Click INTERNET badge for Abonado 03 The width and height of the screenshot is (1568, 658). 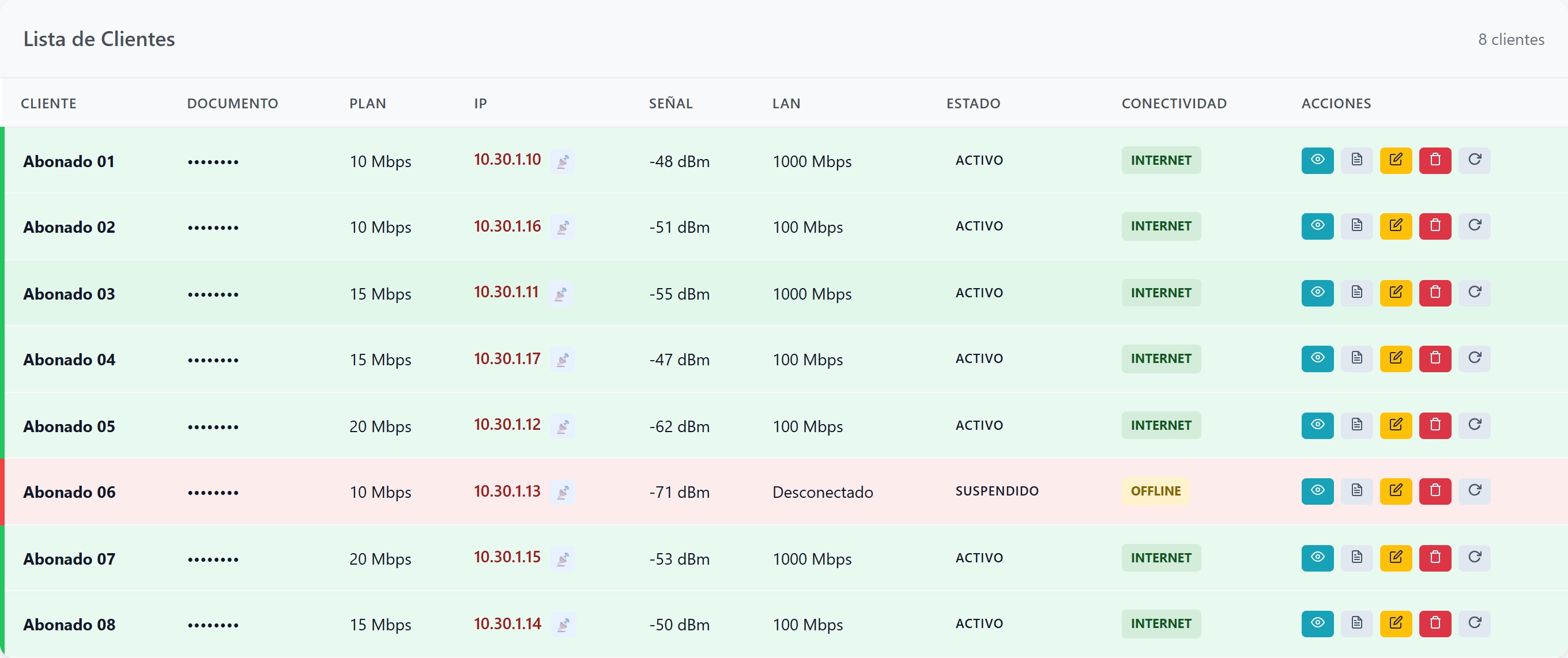(1161, 293)
